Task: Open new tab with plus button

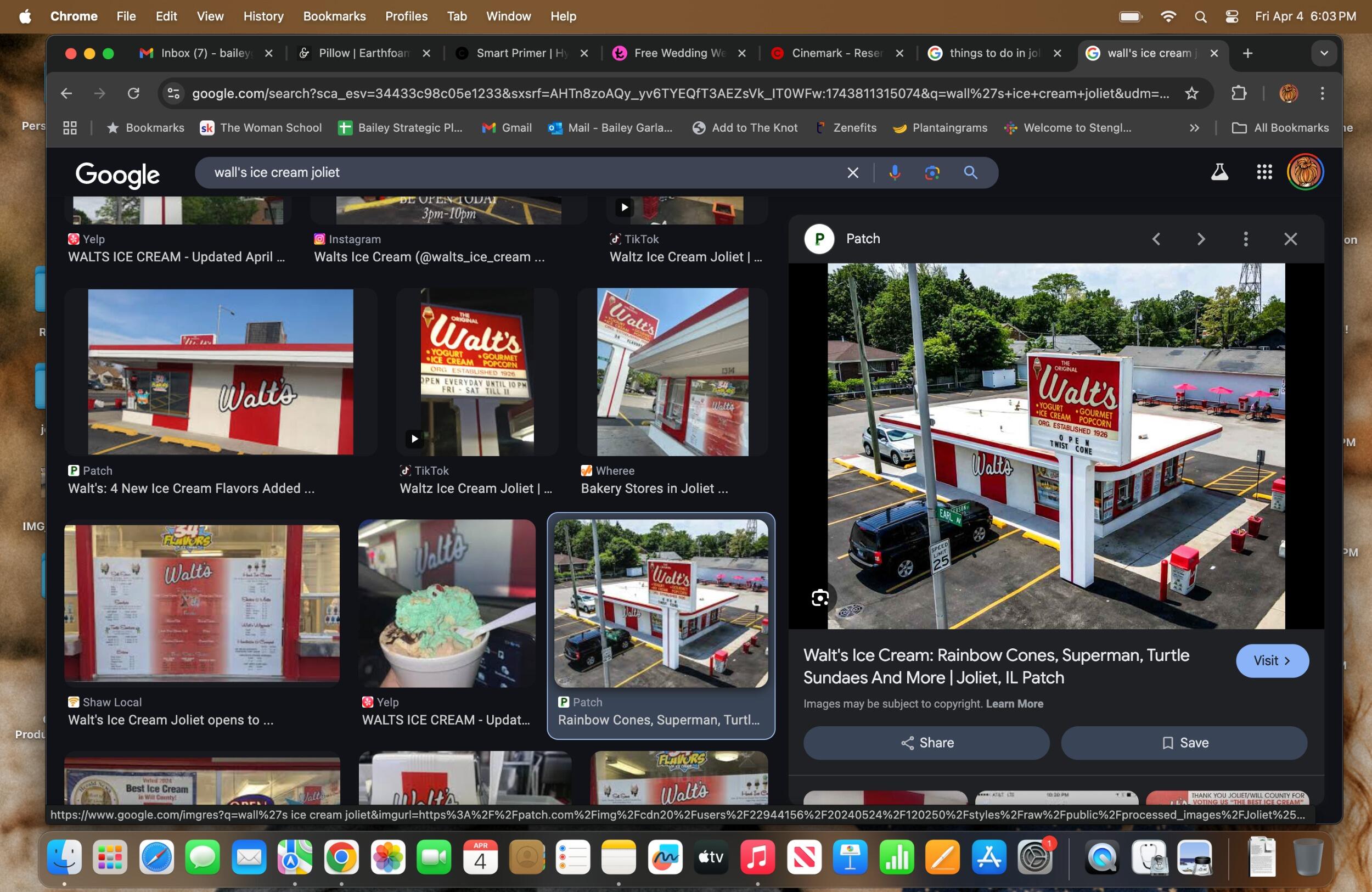Action: coord(1247,53)
